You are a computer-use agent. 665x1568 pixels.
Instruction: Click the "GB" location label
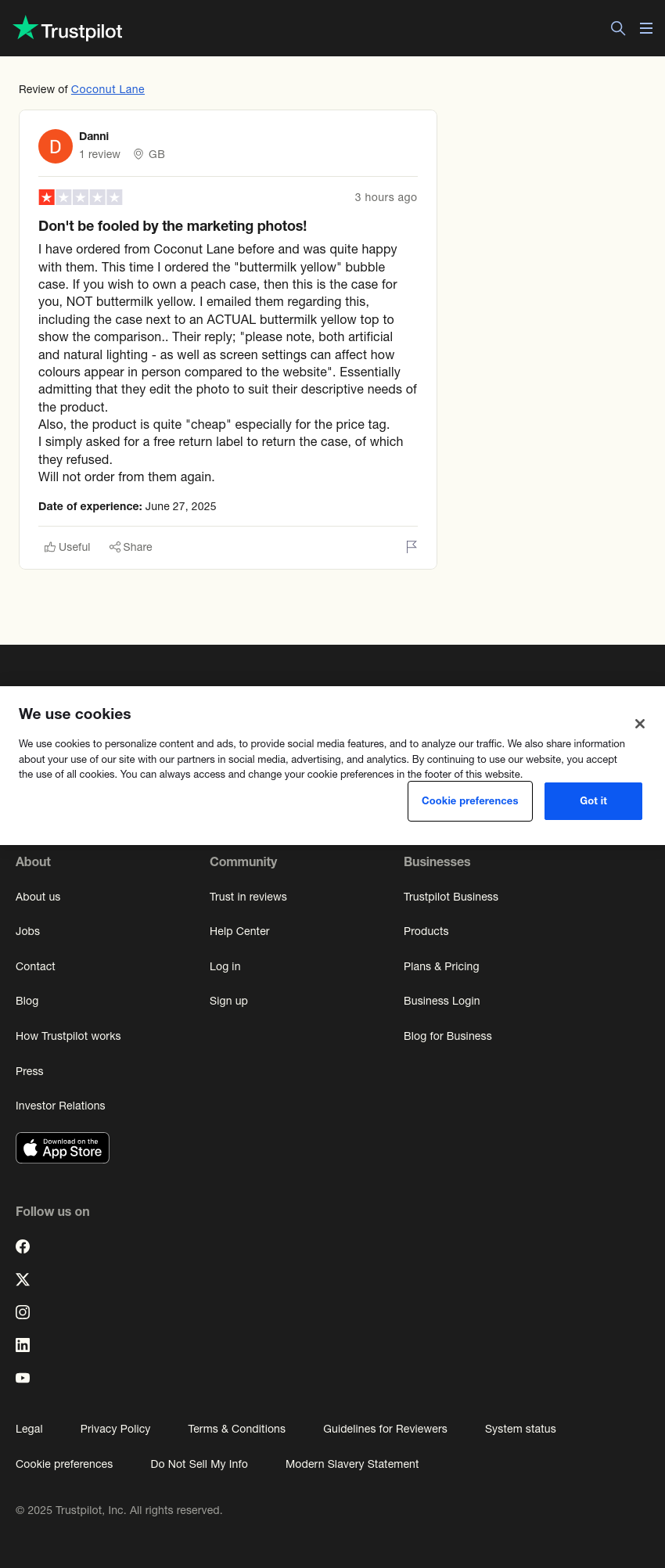coord(156,154)
